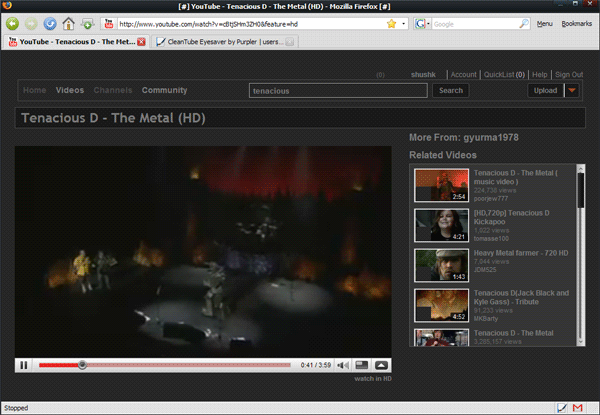This screenshot has width=600, height=415.
Task: Open the Community section
Action: pos(165,90)
